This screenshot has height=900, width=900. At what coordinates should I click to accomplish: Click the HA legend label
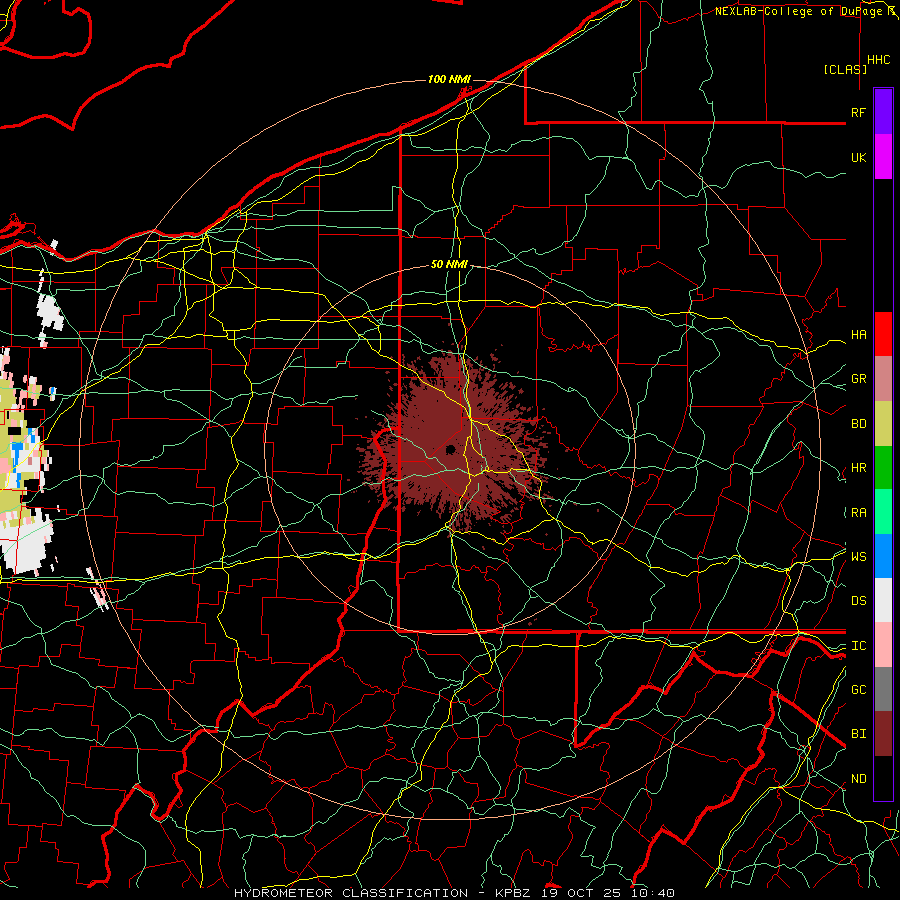coord(858,335)
